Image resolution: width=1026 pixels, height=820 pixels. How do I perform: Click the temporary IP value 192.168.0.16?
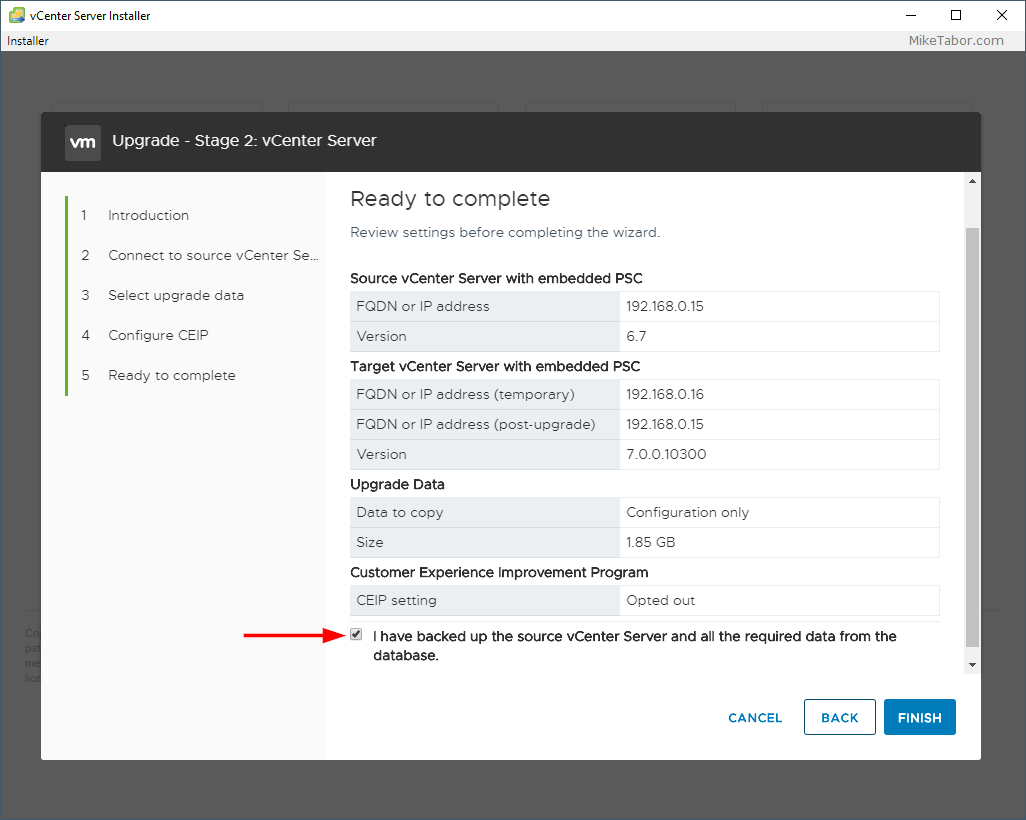pos(665,394)
